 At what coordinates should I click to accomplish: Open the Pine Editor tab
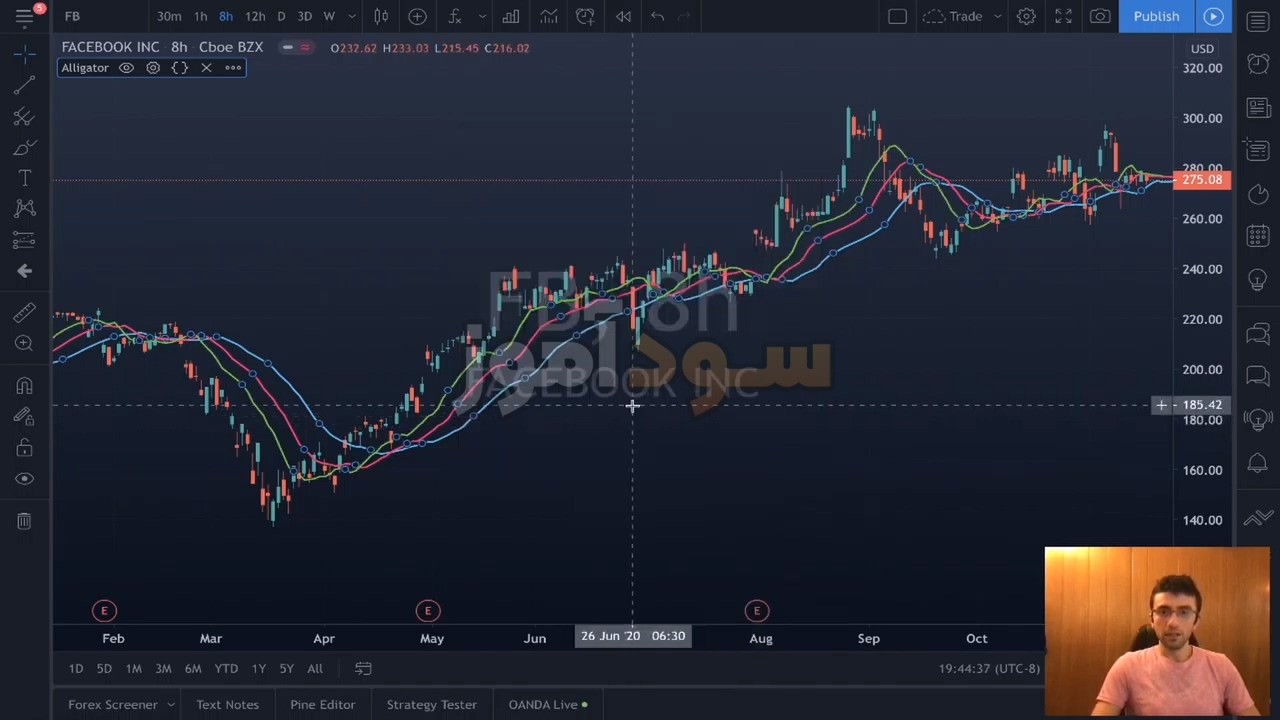pyautogui.click(x=322, y=705)
